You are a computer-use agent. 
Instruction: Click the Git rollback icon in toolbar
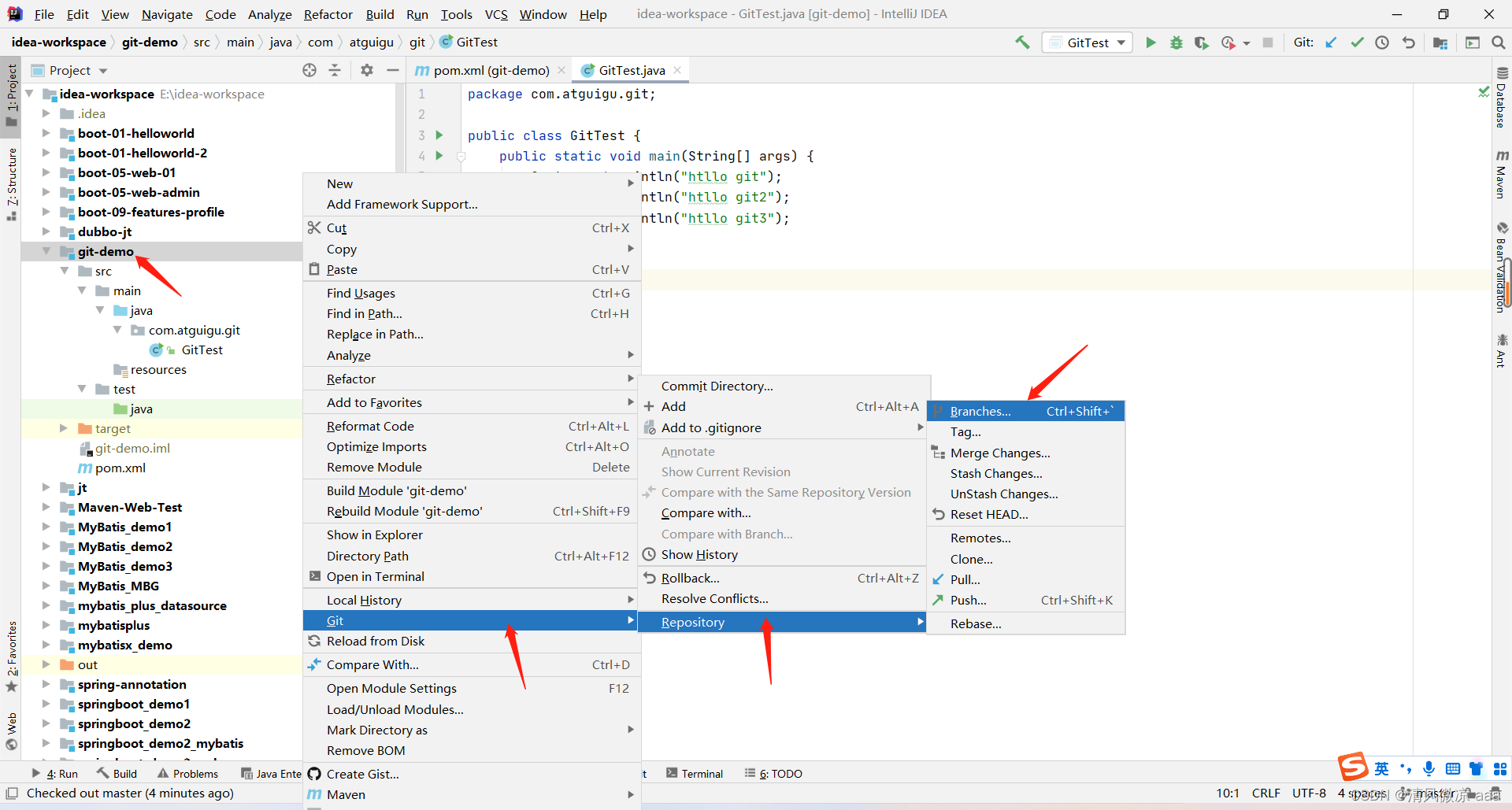point(1409,43)
